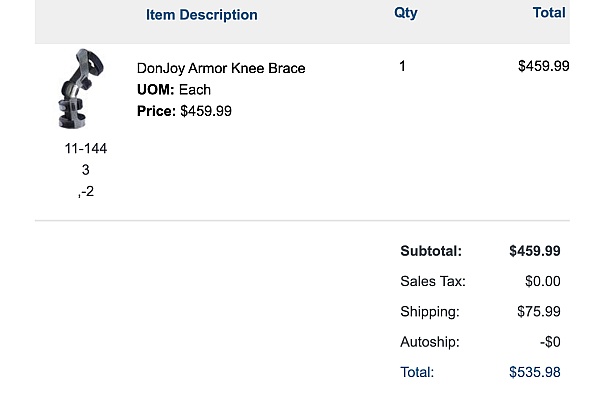The image size is (600, 410).
Task: Click the shipping cost $75.99
Action: click(x=538, y=311)
